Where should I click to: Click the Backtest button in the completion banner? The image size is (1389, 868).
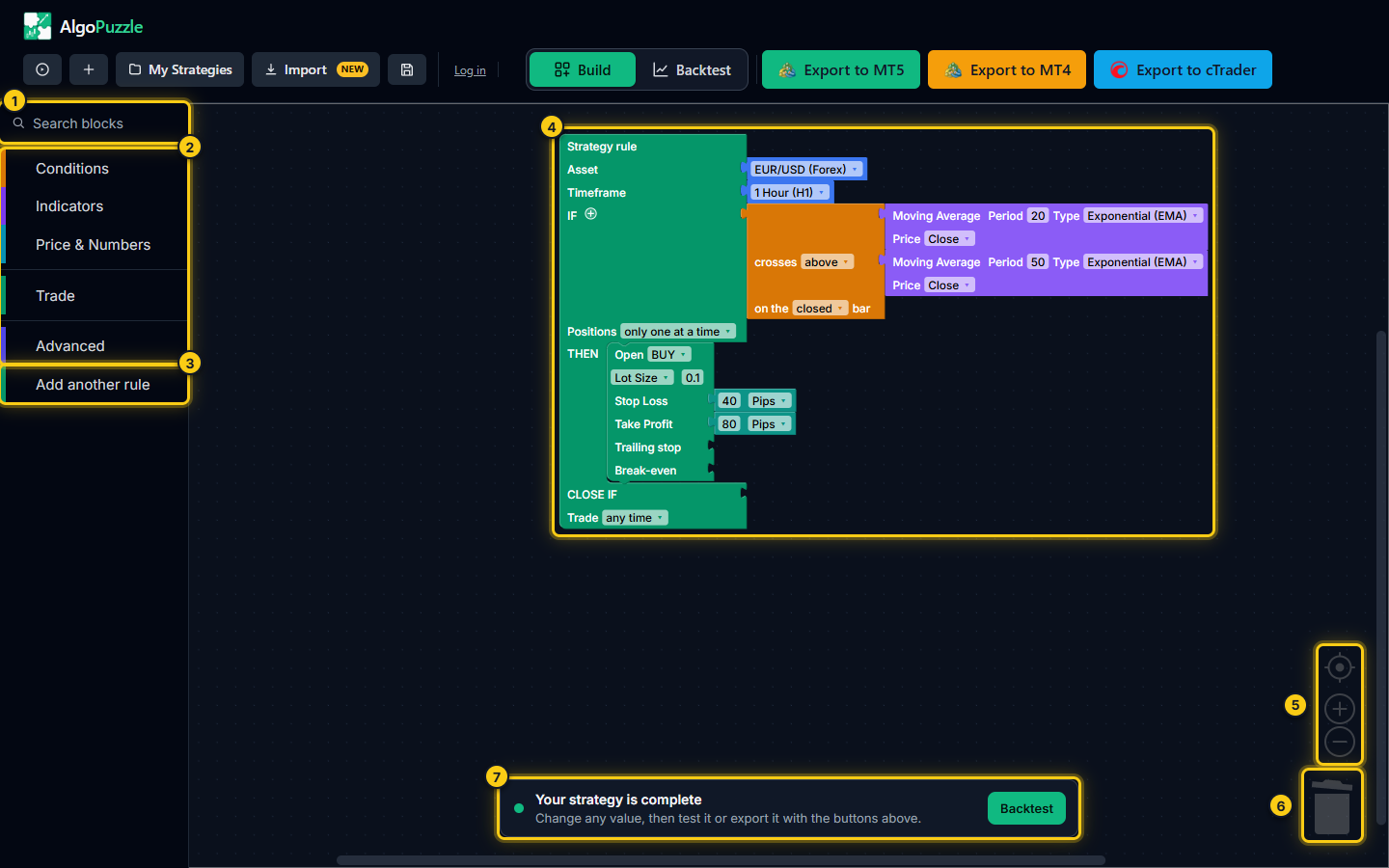point(1026,808)
